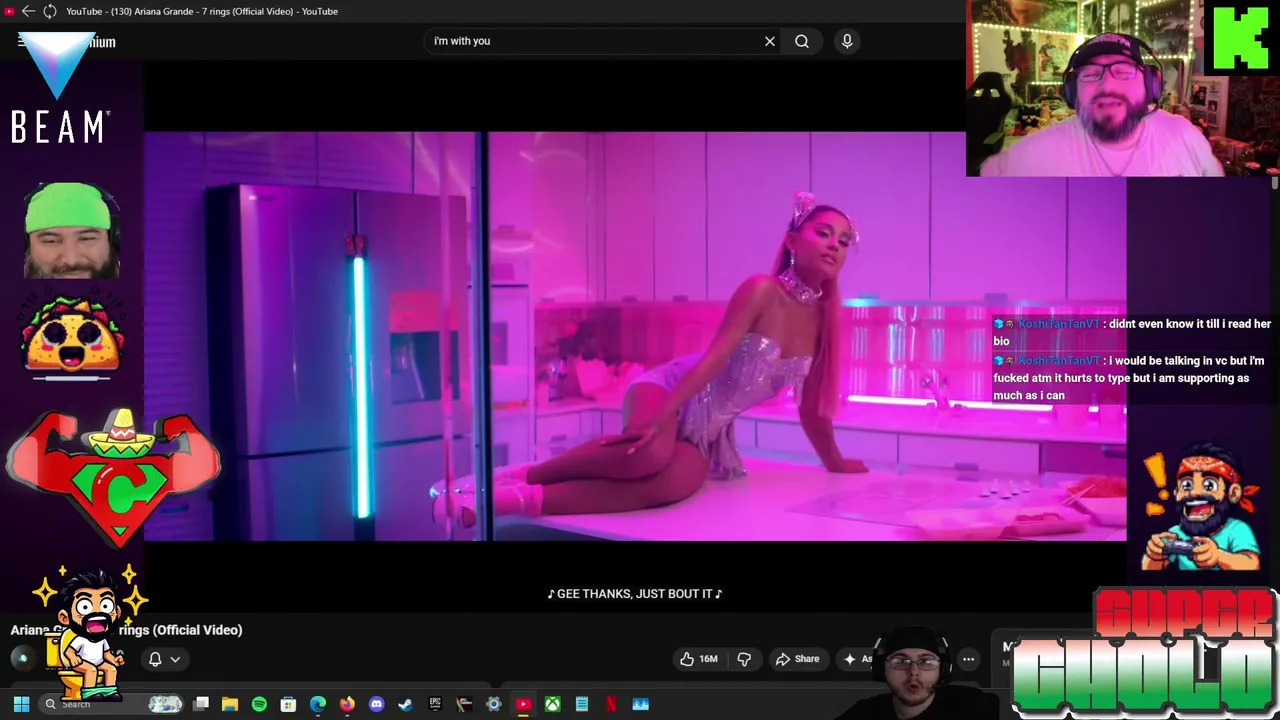Launch Spotify from the taskbar
The height and width of the screenshot is (720, 1280).
click(x=259, y=704)
